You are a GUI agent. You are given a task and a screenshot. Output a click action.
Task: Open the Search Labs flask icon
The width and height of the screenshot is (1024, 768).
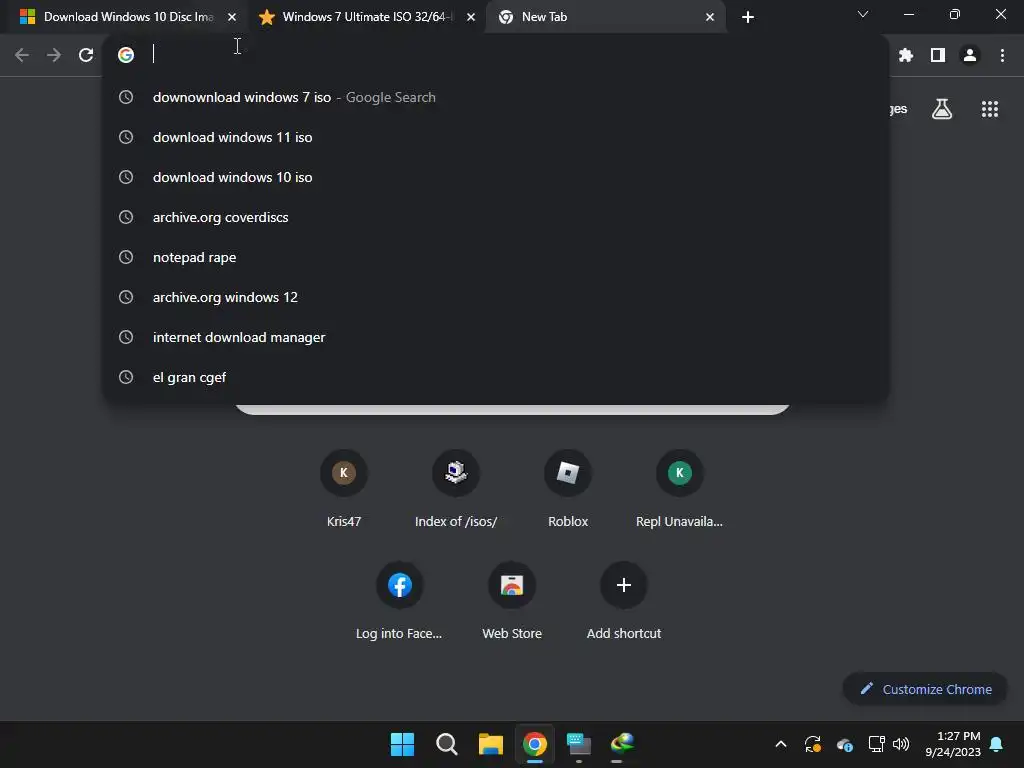[x=942, y=109]
